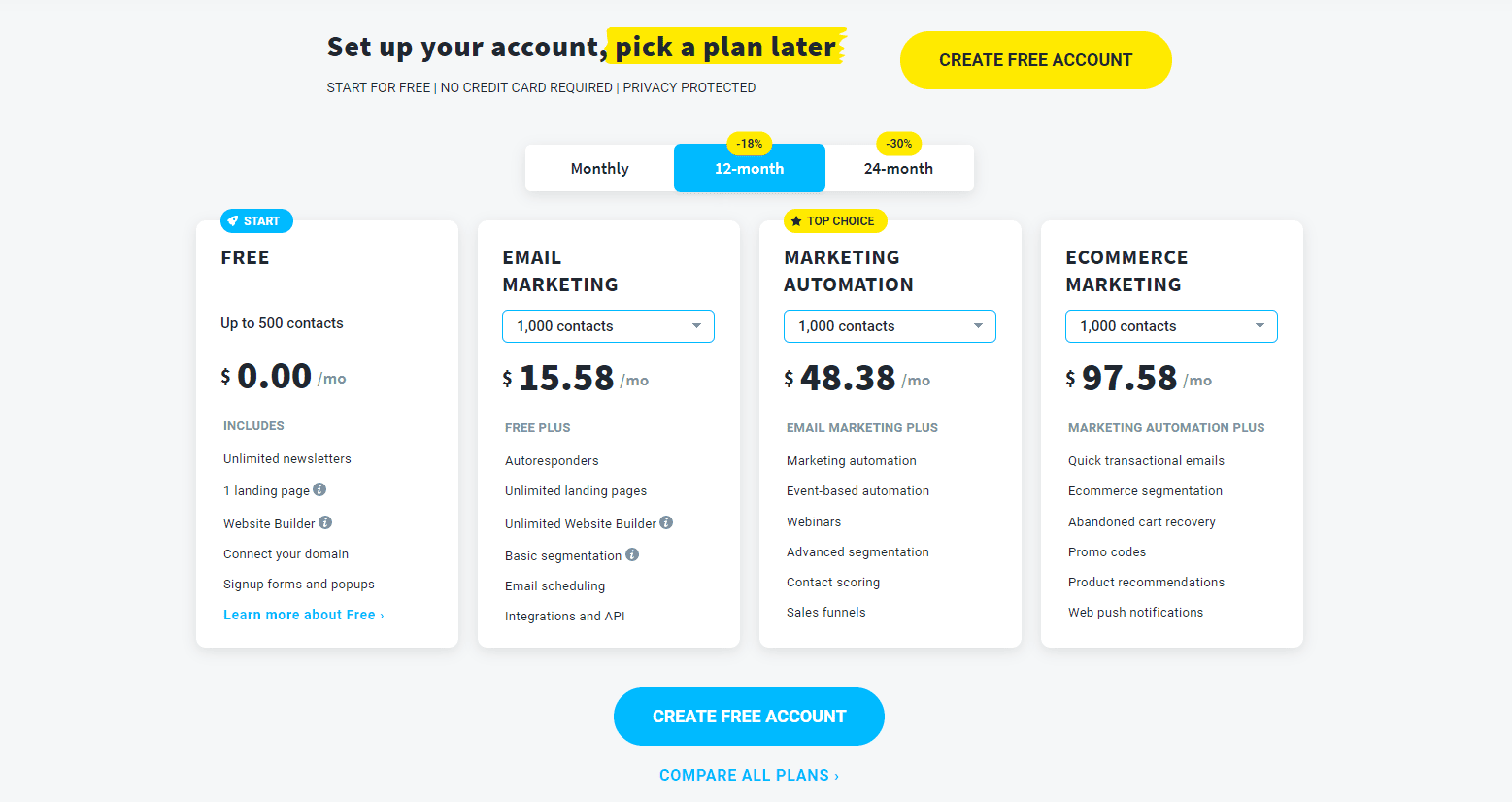
Task: Open the COMPARE ALL PLANS link
Action: point(749,774)
